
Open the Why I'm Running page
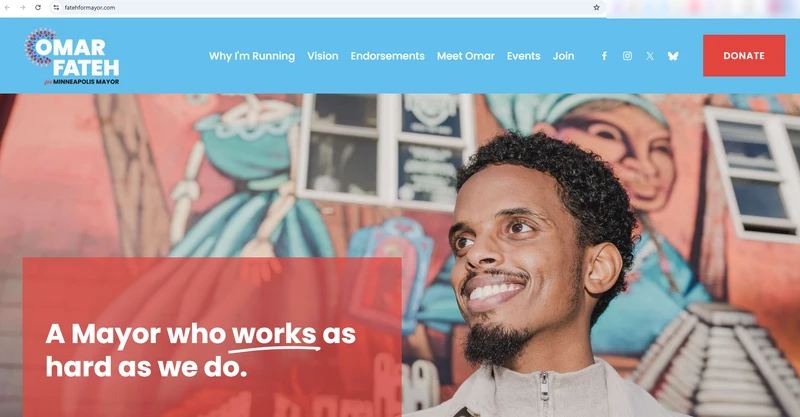(x=252, y=56)
